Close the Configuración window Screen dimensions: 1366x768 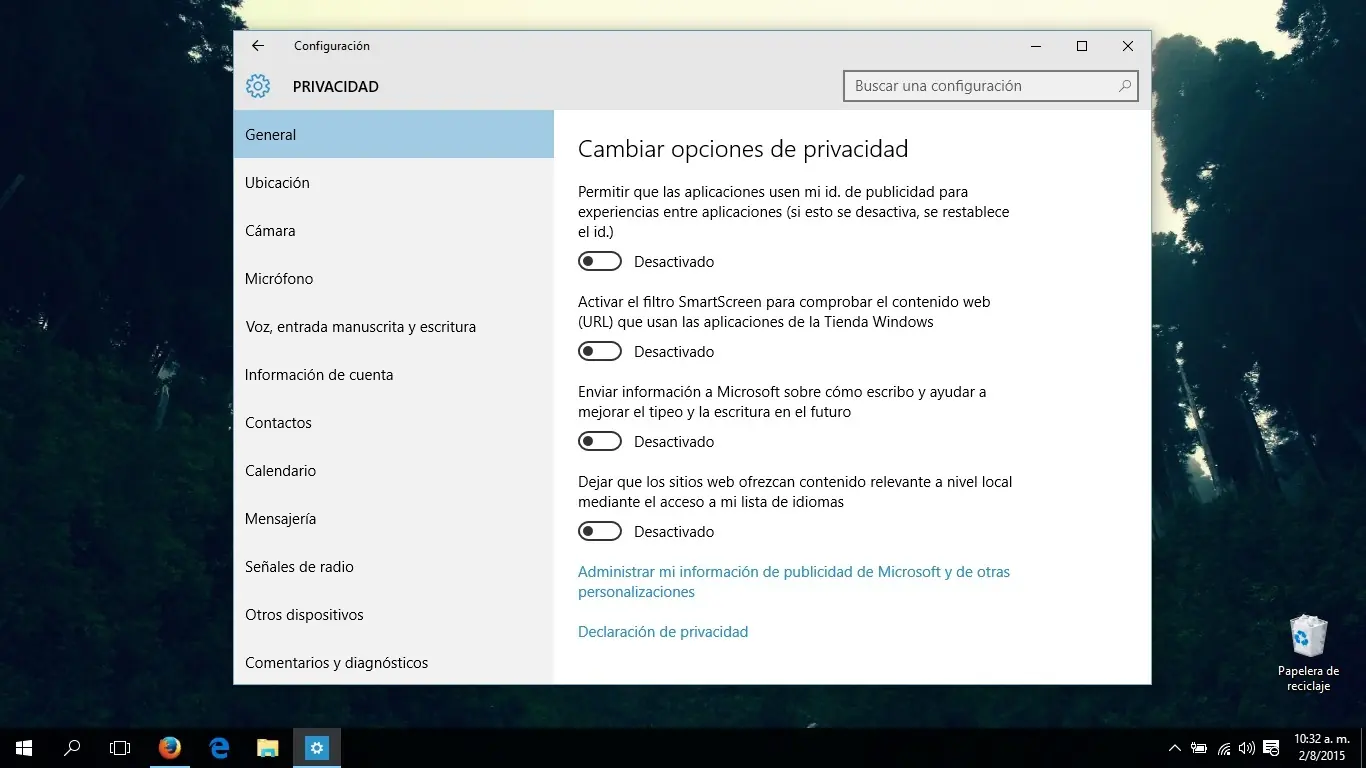pyautogui.click(x=1128, y=46)
